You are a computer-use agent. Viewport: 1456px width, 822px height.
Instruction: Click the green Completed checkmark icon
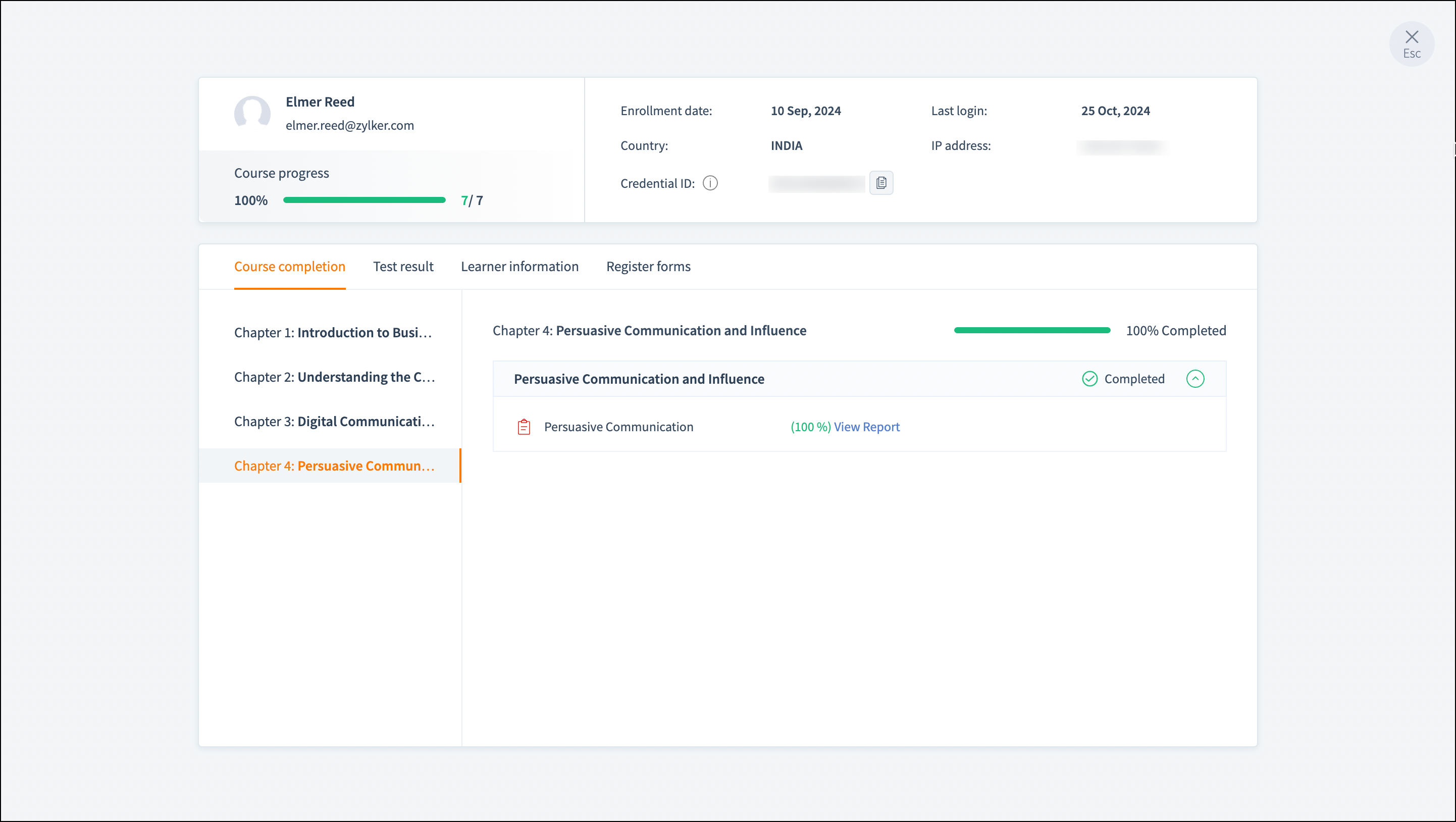point(1089,379)
